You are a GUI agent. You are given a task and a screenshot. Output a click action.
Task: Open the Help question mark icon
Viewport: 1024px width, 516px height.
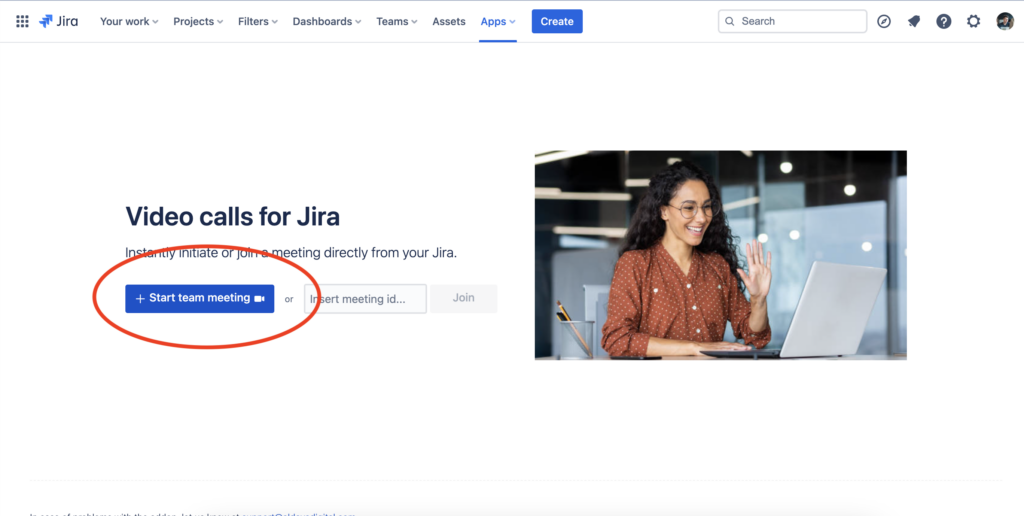click(x=944, y=22)
